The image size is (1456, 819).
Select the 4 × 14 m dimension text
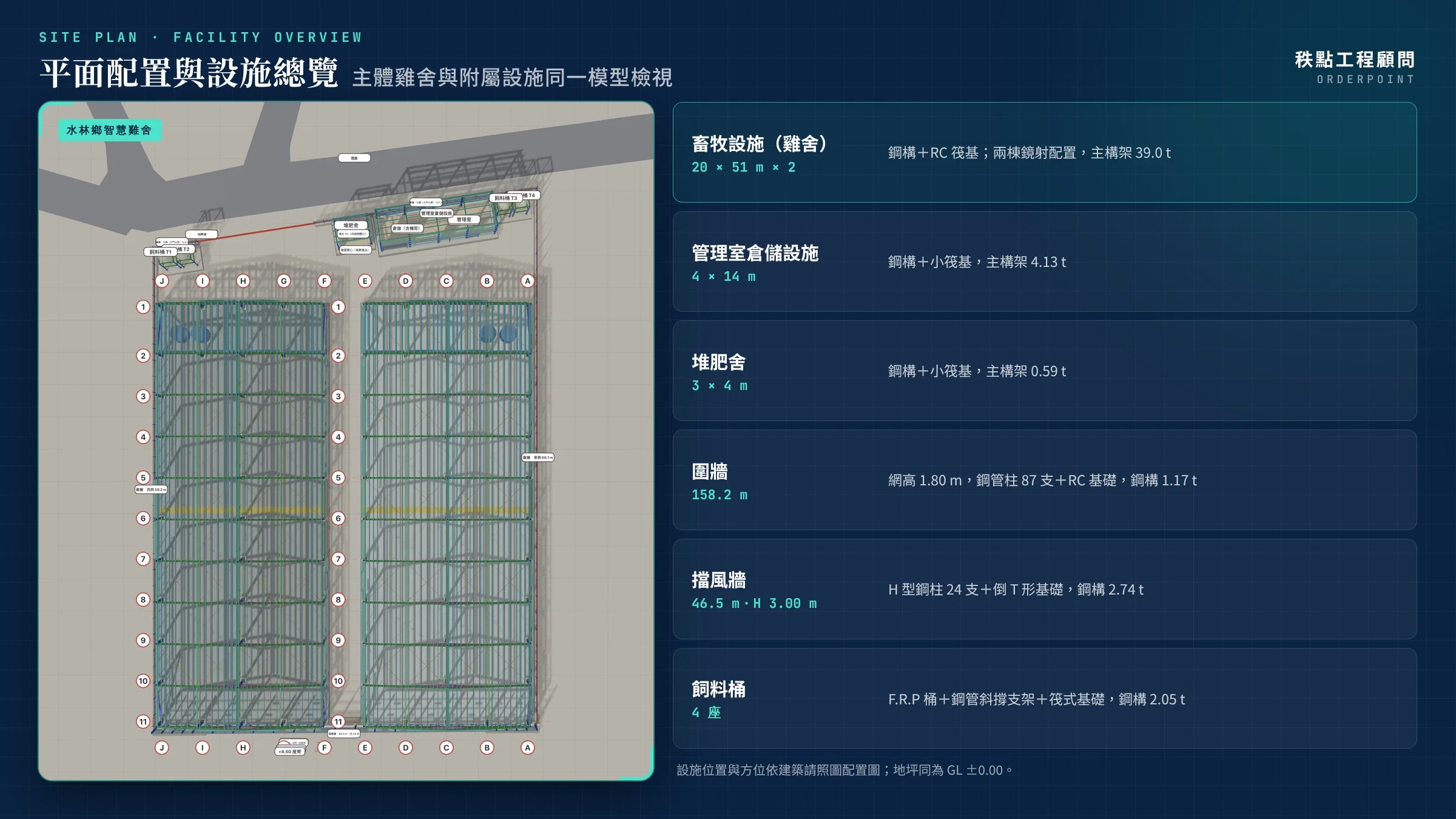pos(724,277)
